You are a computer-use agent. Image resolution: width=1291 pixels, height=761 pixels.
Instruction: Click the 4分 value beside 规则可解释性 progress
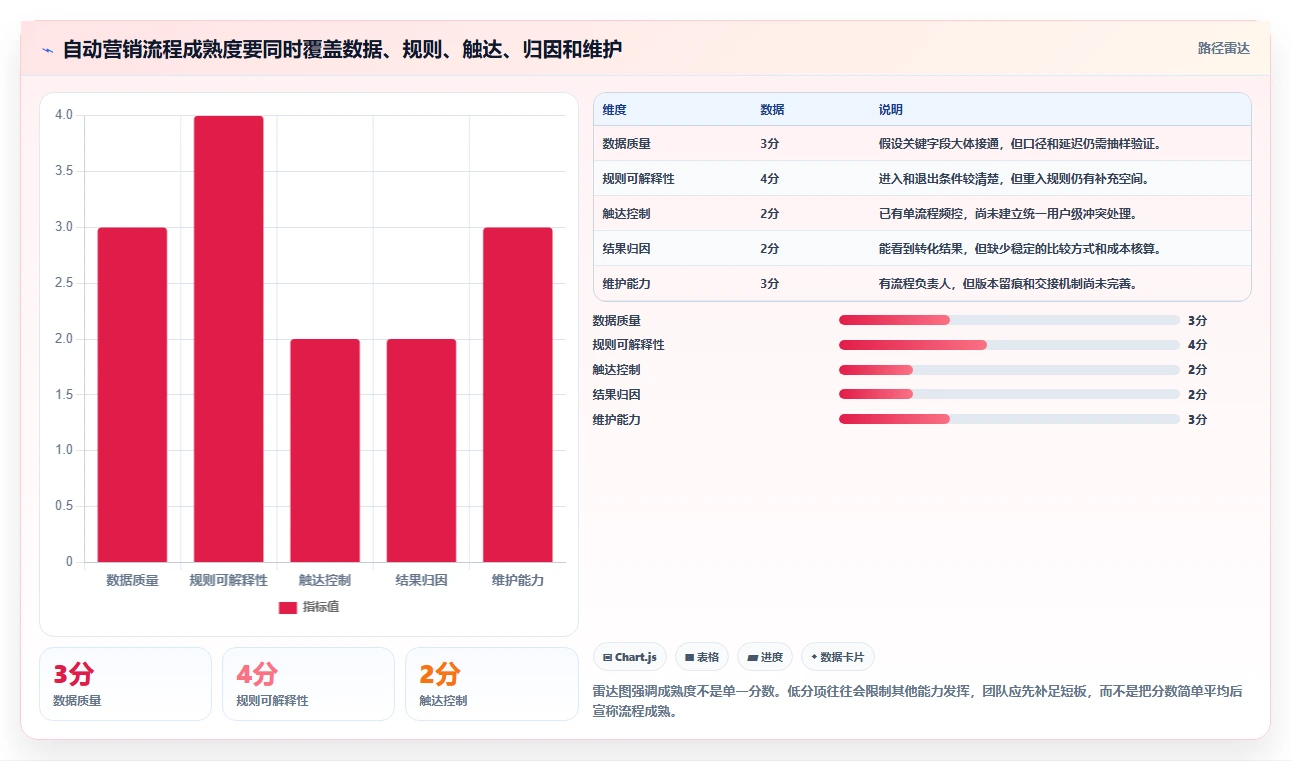(x=1198, y=345)
